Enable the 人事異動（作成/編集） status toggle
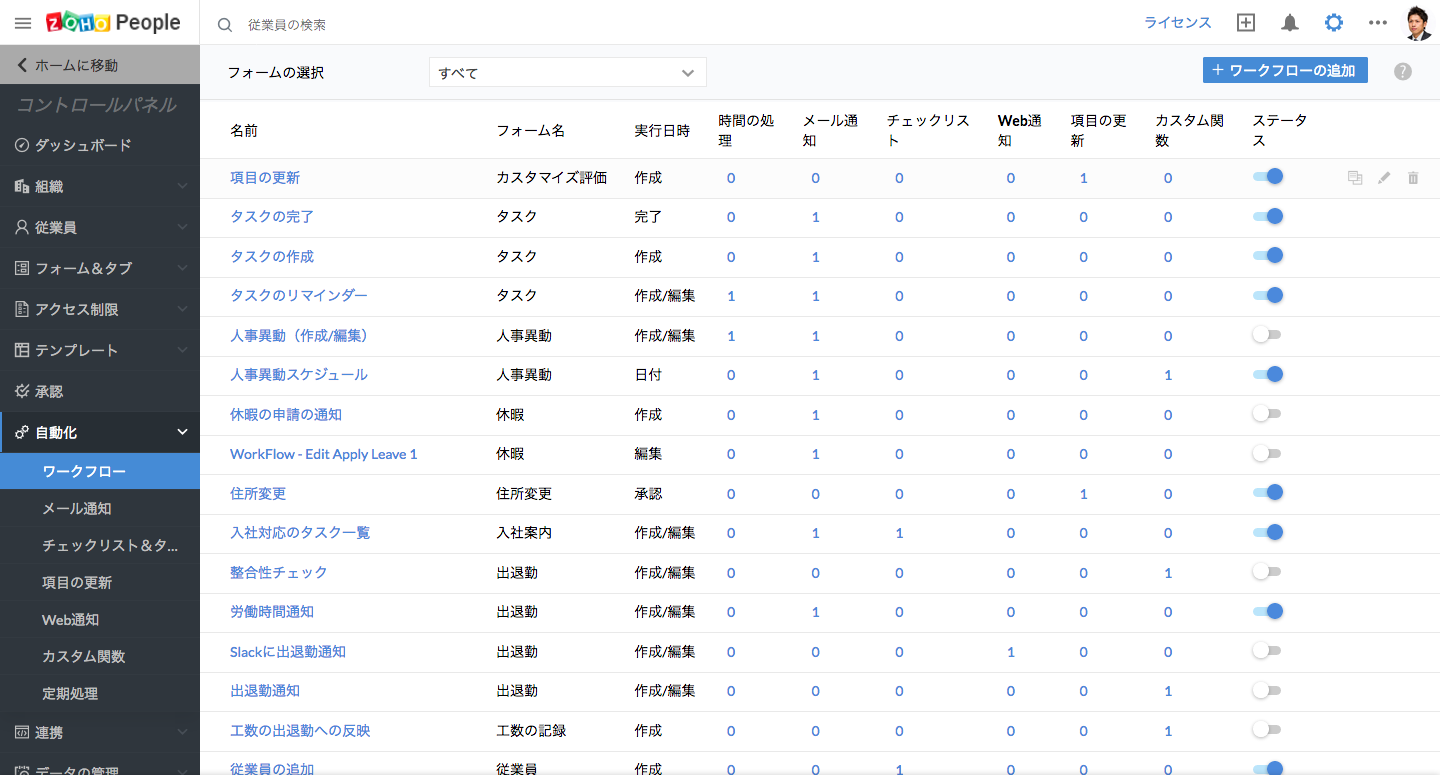The image size is (1440, 775). 1267,335
